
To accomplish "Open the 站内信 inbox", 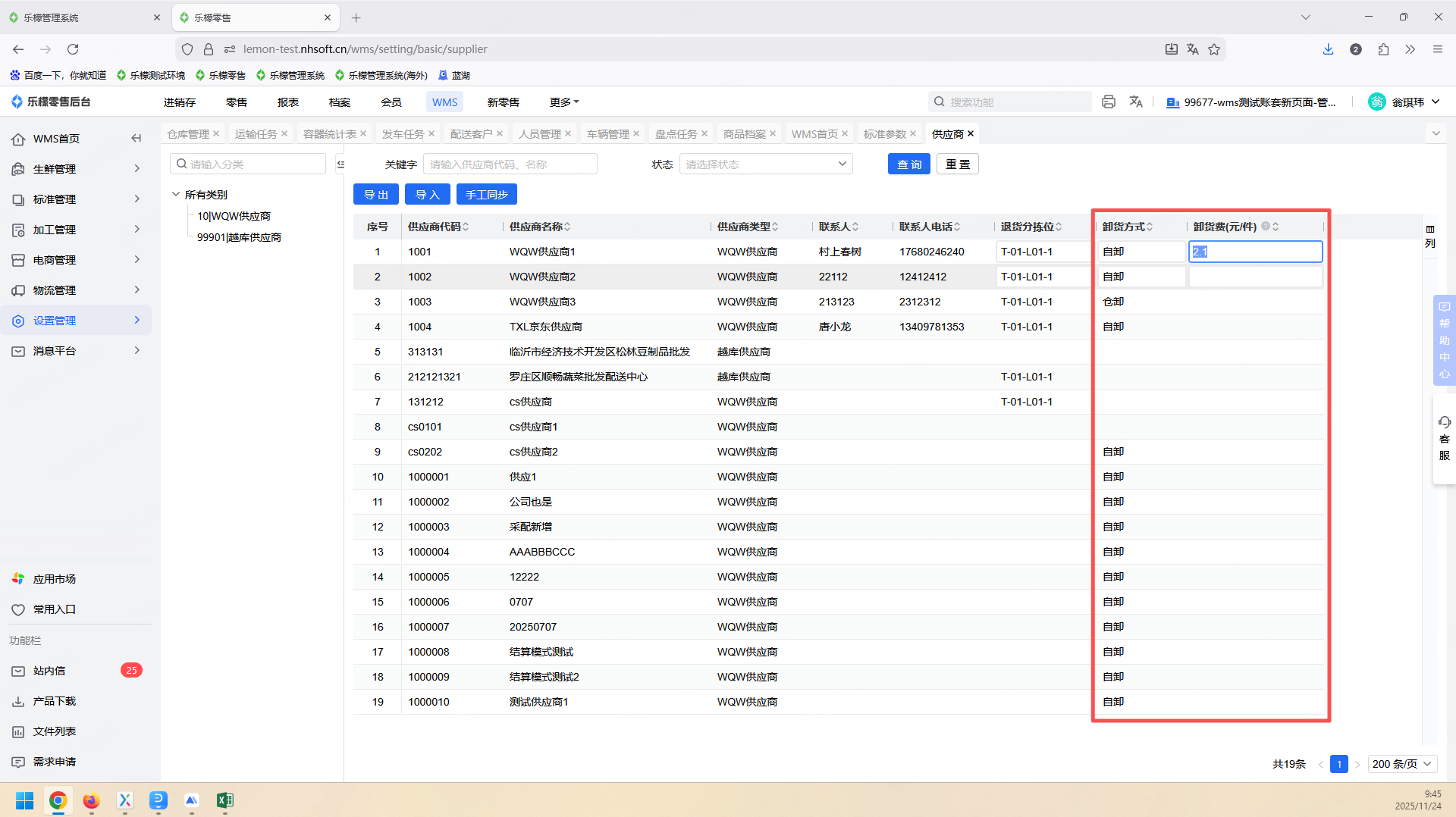I will pyautogui.click(x=49, y=671).
